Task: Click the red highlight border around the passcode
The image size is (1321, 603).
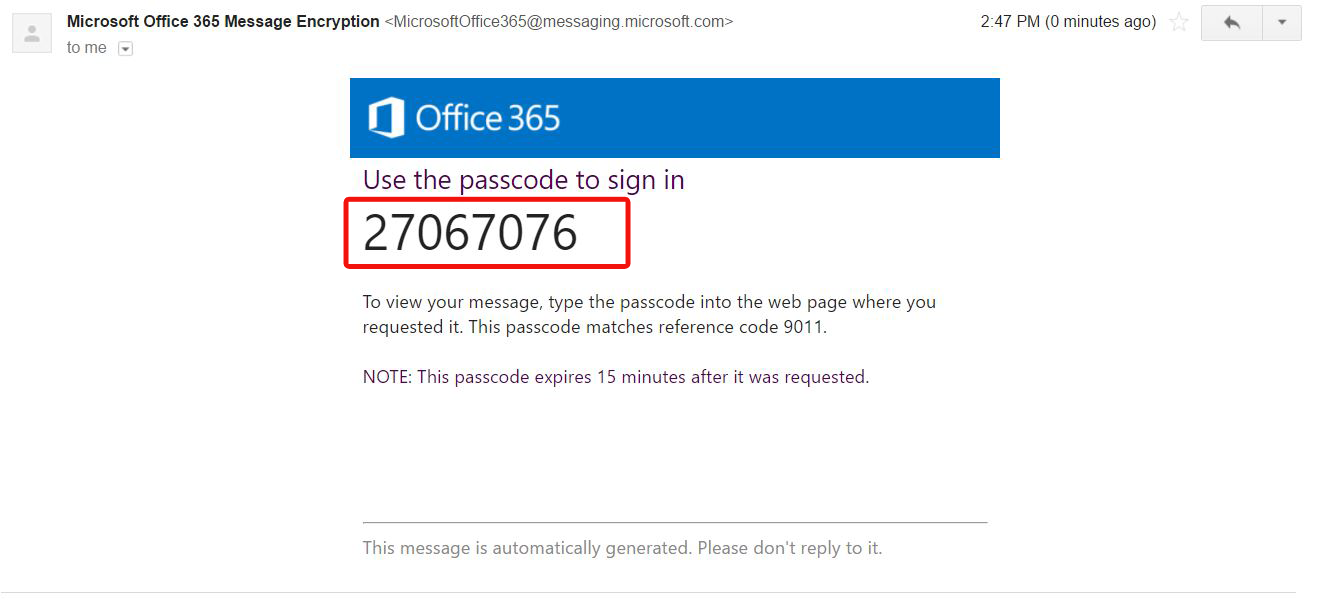Action: 628,233
